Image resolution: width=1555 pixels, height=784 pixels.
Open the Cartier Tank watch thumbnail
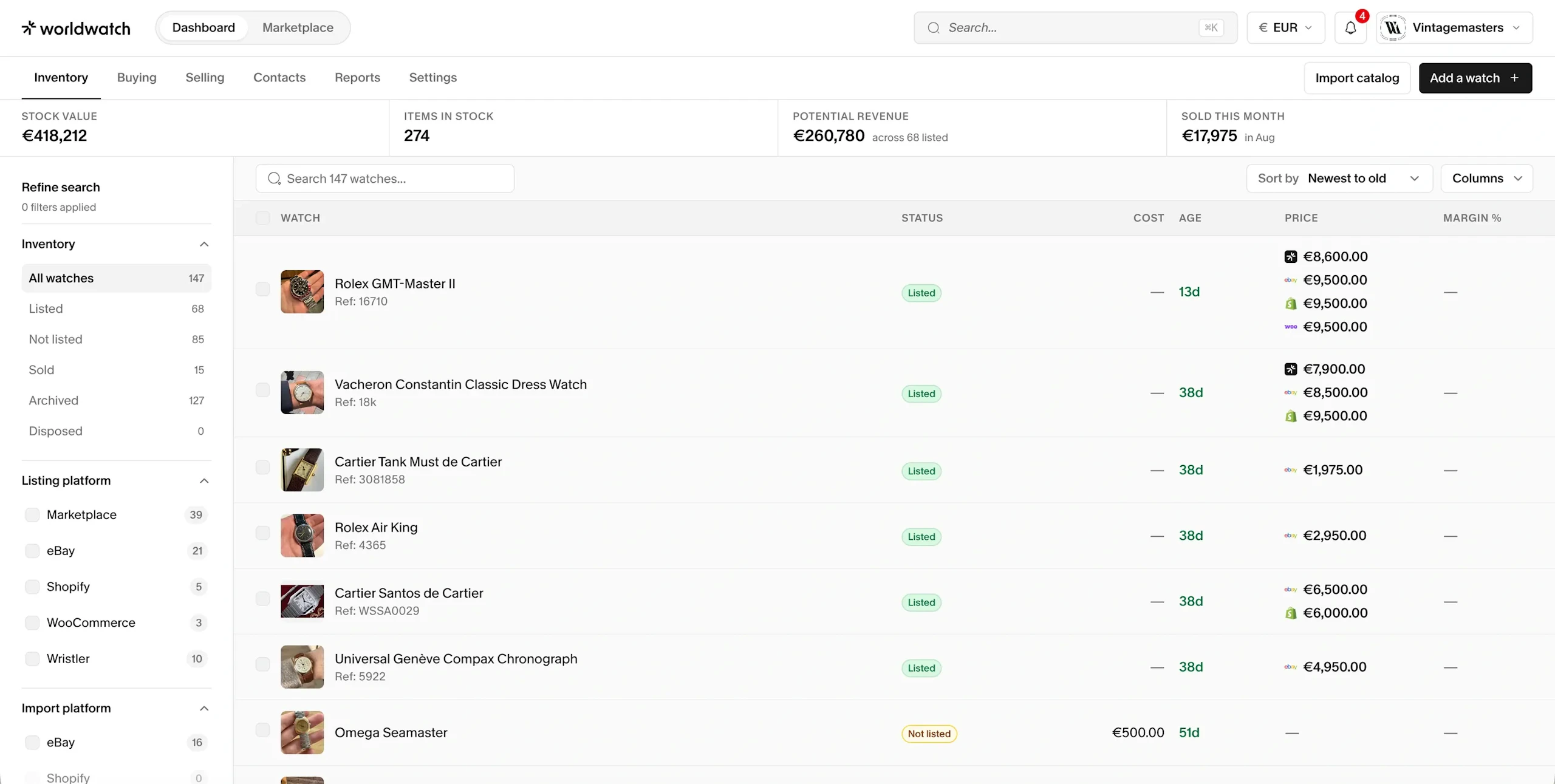tap(302, 470)
